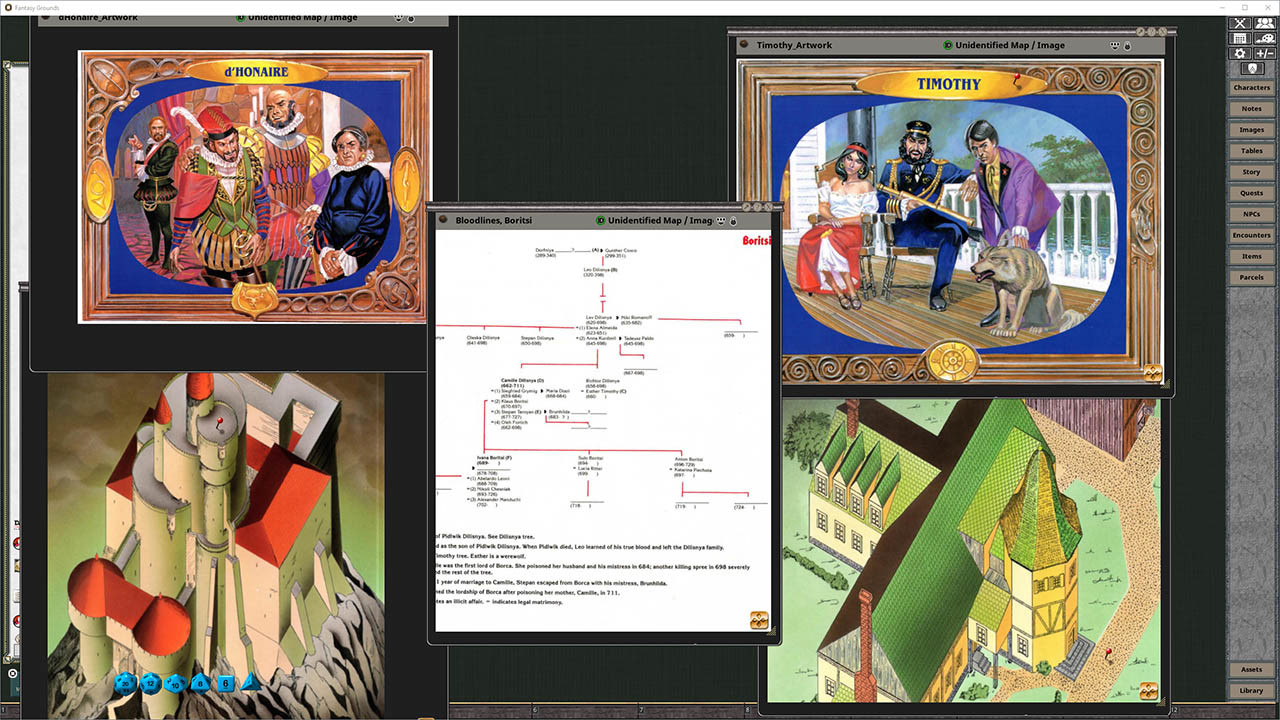Toggle the lock icon in Bloodlines, Boritsi window
The image size is (1280, 720).
click(733, 220)
